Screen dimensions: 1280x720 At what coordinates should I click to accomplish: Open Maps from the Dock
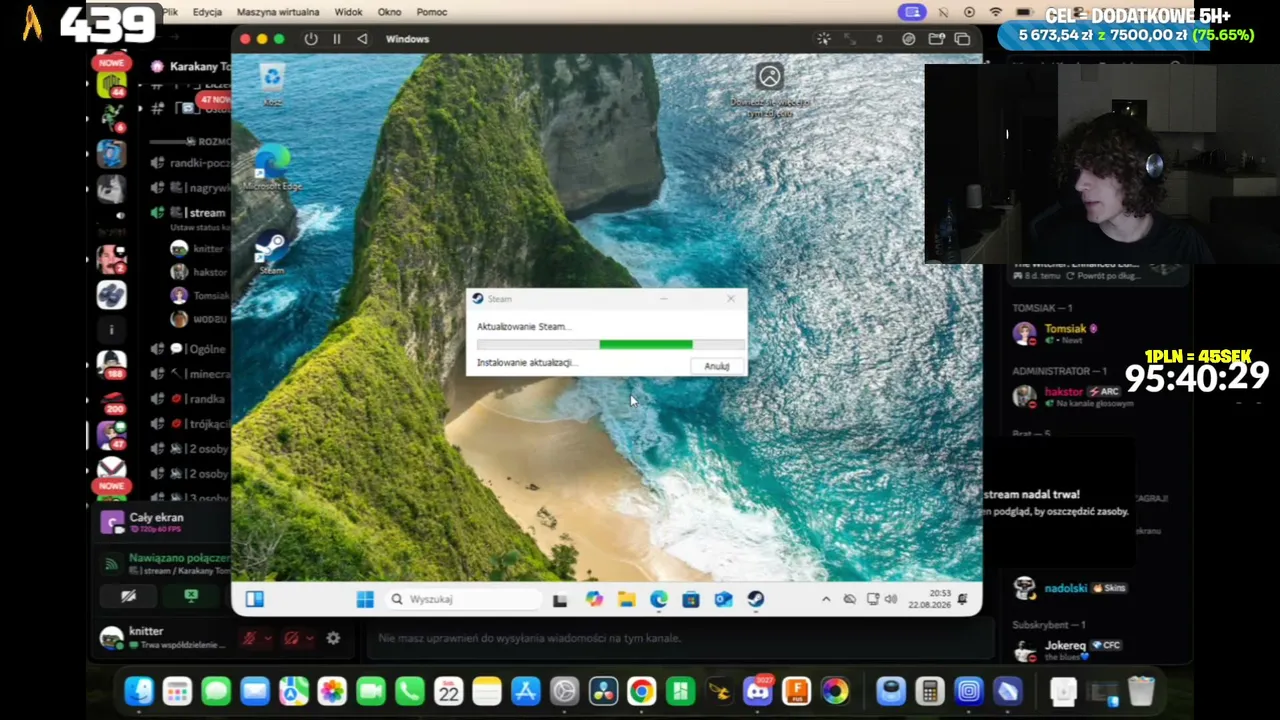coord(293,691)
